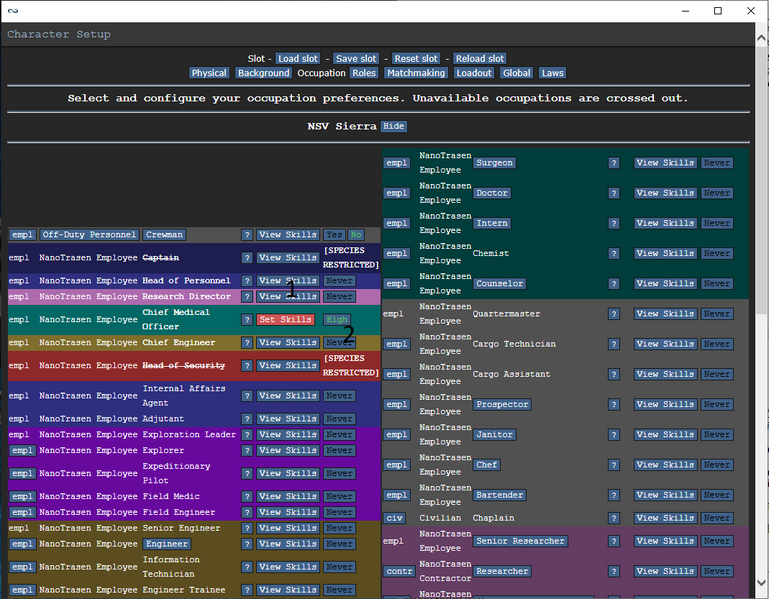The width and height of the screenshot is (769, 599).
Task: Toggle Off-Duty Personnel to Yes
Action: pyautogui.click(x=333, y=235)
